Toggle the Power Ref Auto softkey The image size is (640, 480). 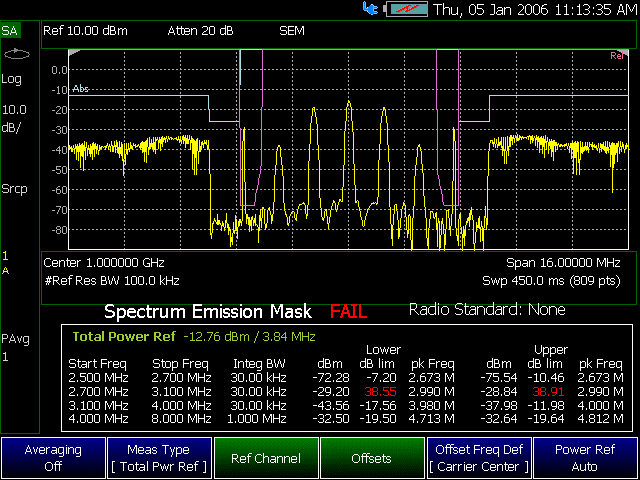[x=585, y=458]
